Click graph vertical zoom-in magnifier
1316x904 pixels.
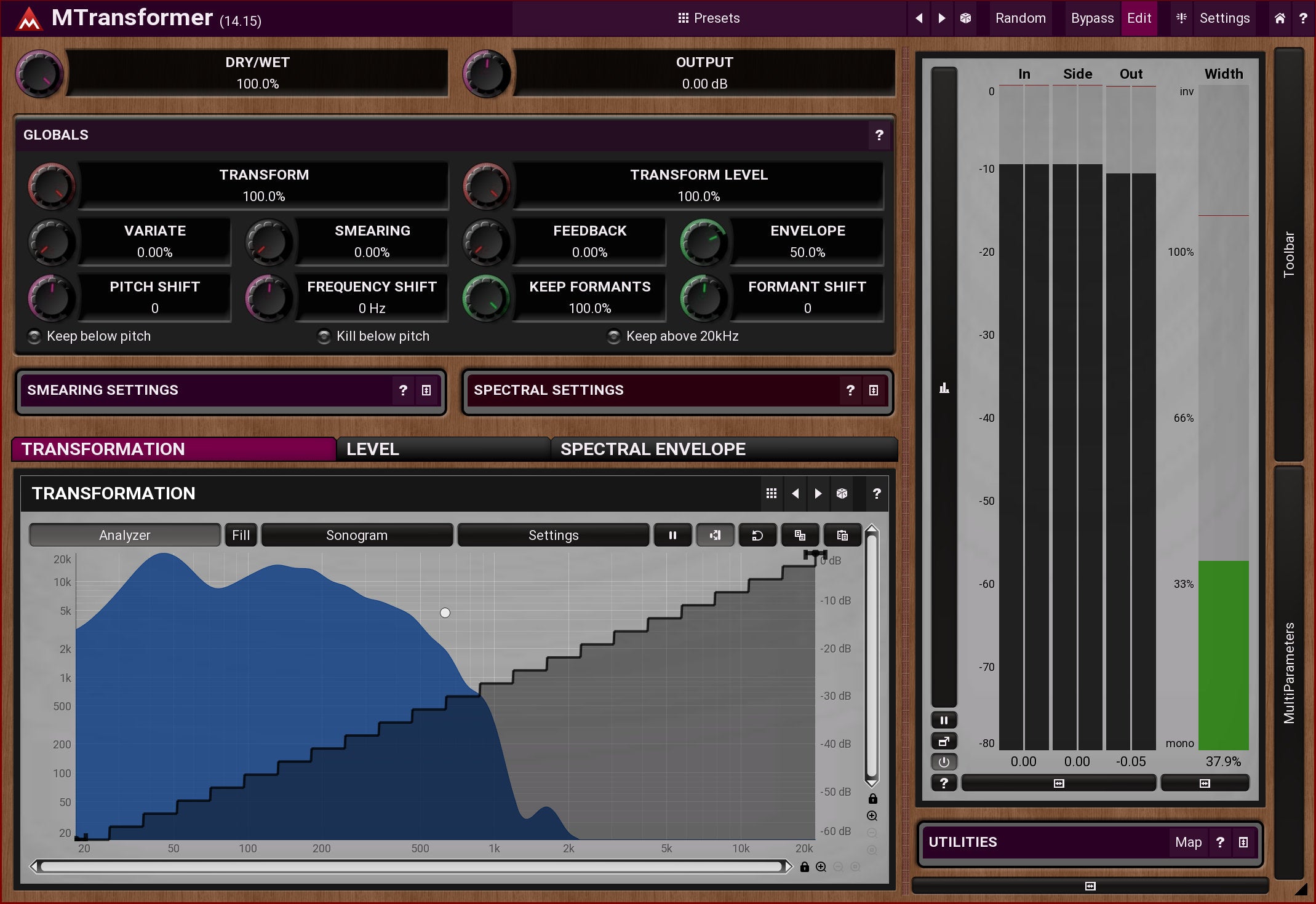(872, 816)
